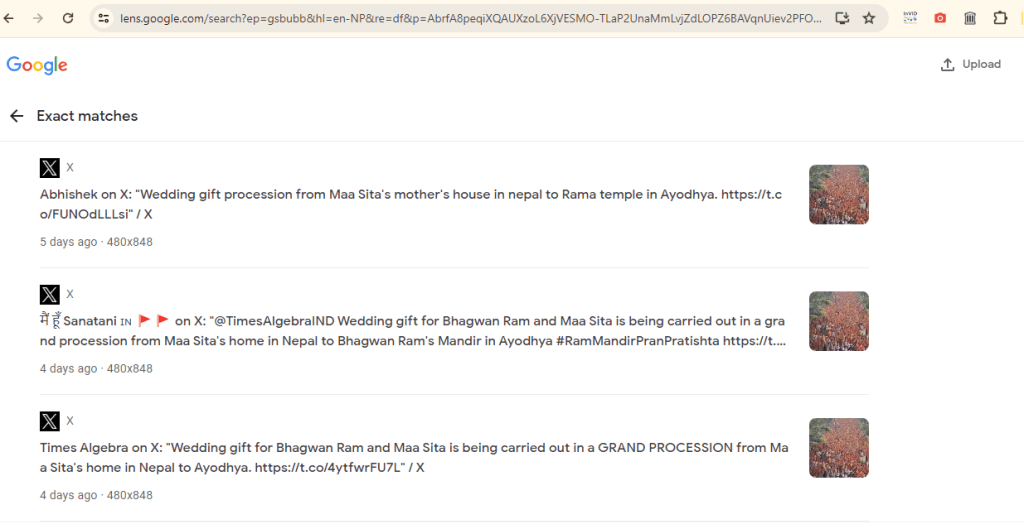This screenshot has height=529, width=1024.
Task: Open site information icon in address bar
Action: tap(103, 18)
